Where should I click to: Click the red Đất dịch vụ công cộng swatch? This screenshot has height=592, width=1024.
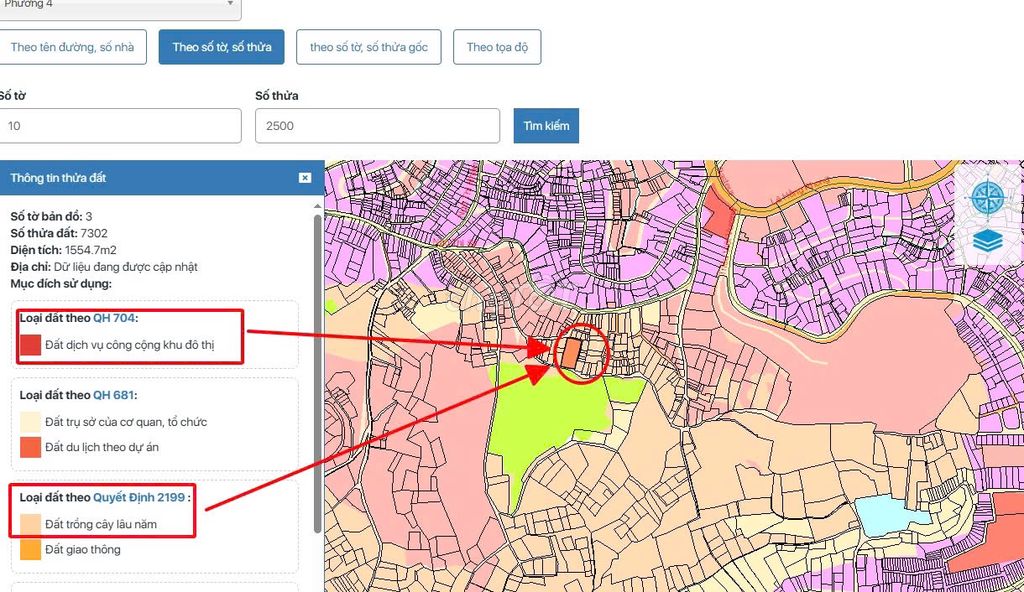point(31,345)
